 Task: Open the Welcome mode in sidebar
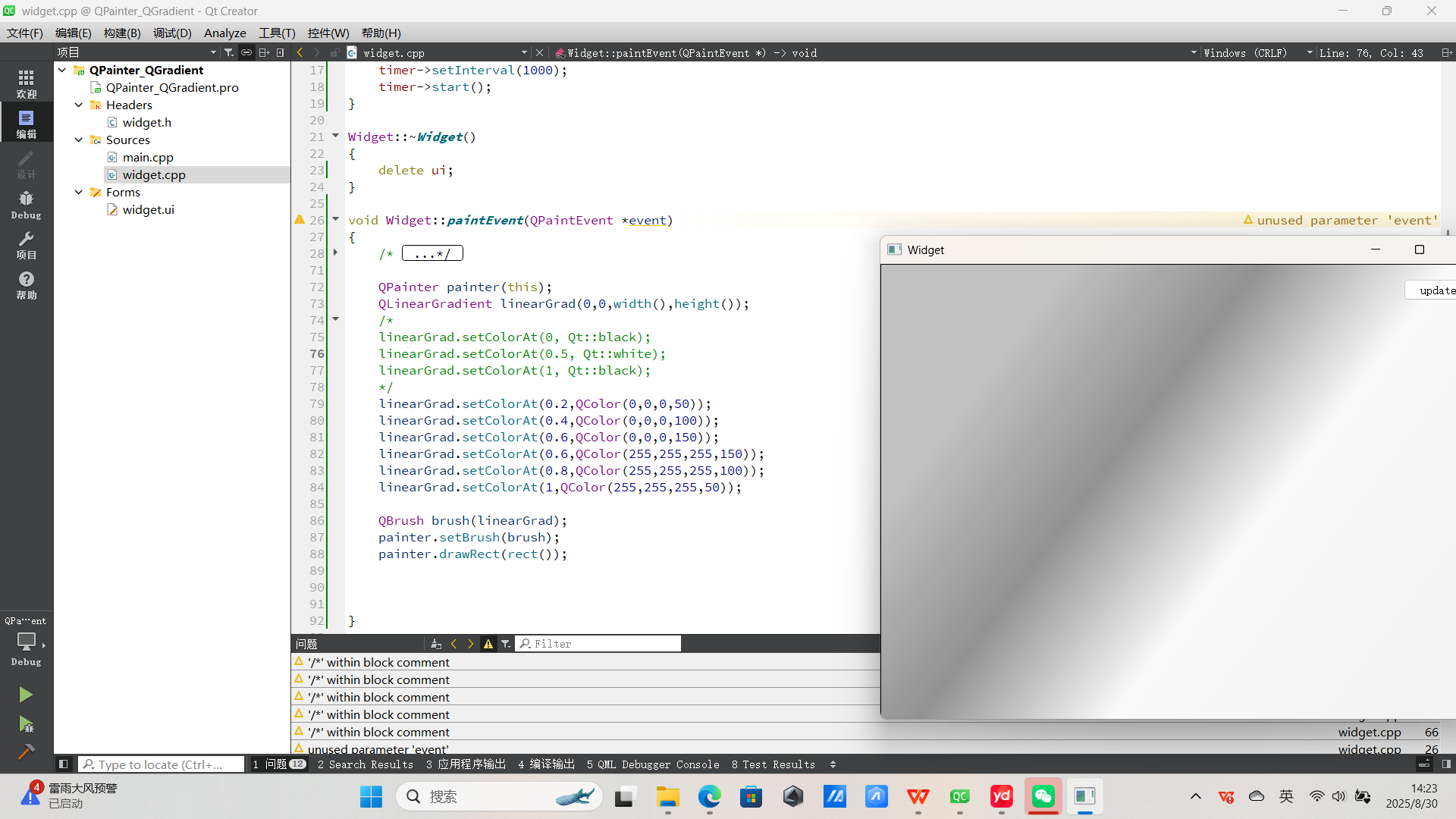(26, 83)
